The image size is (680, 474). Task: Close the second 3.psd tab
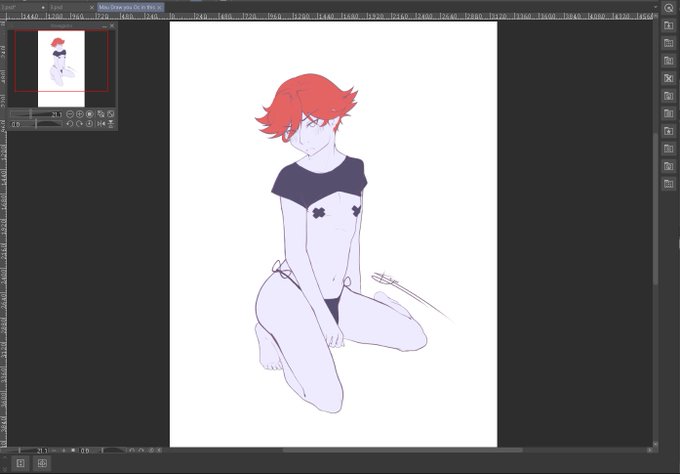92,7
